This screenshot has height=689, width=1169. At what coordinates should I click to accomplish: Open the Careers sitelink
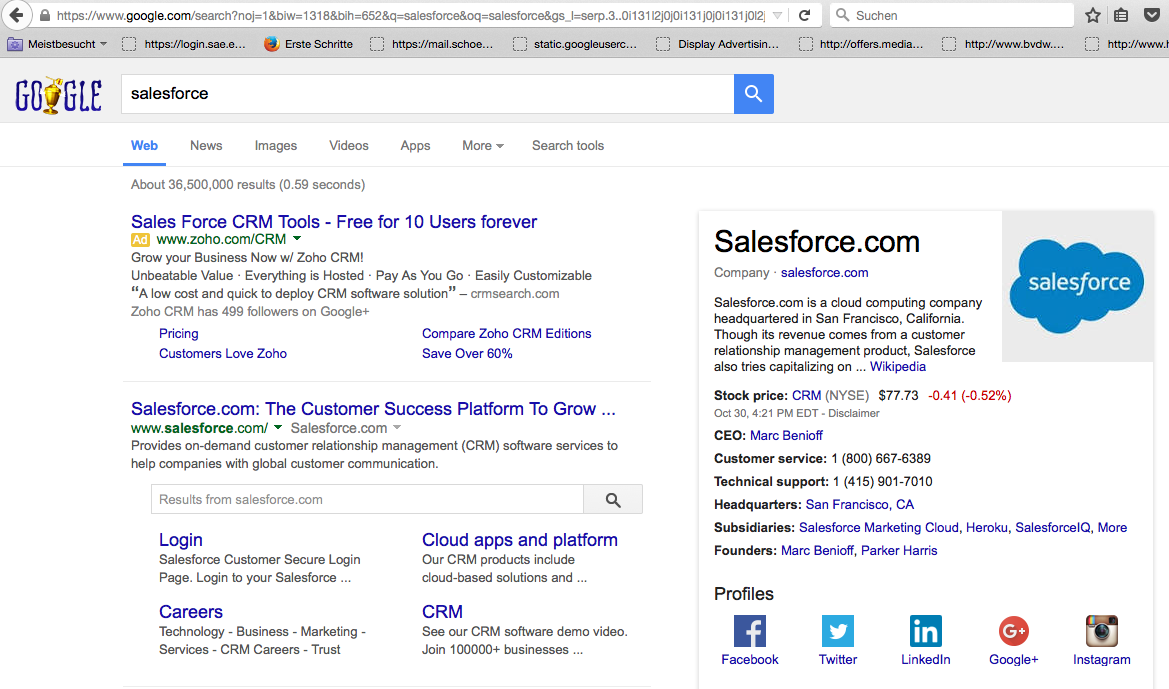190,611
